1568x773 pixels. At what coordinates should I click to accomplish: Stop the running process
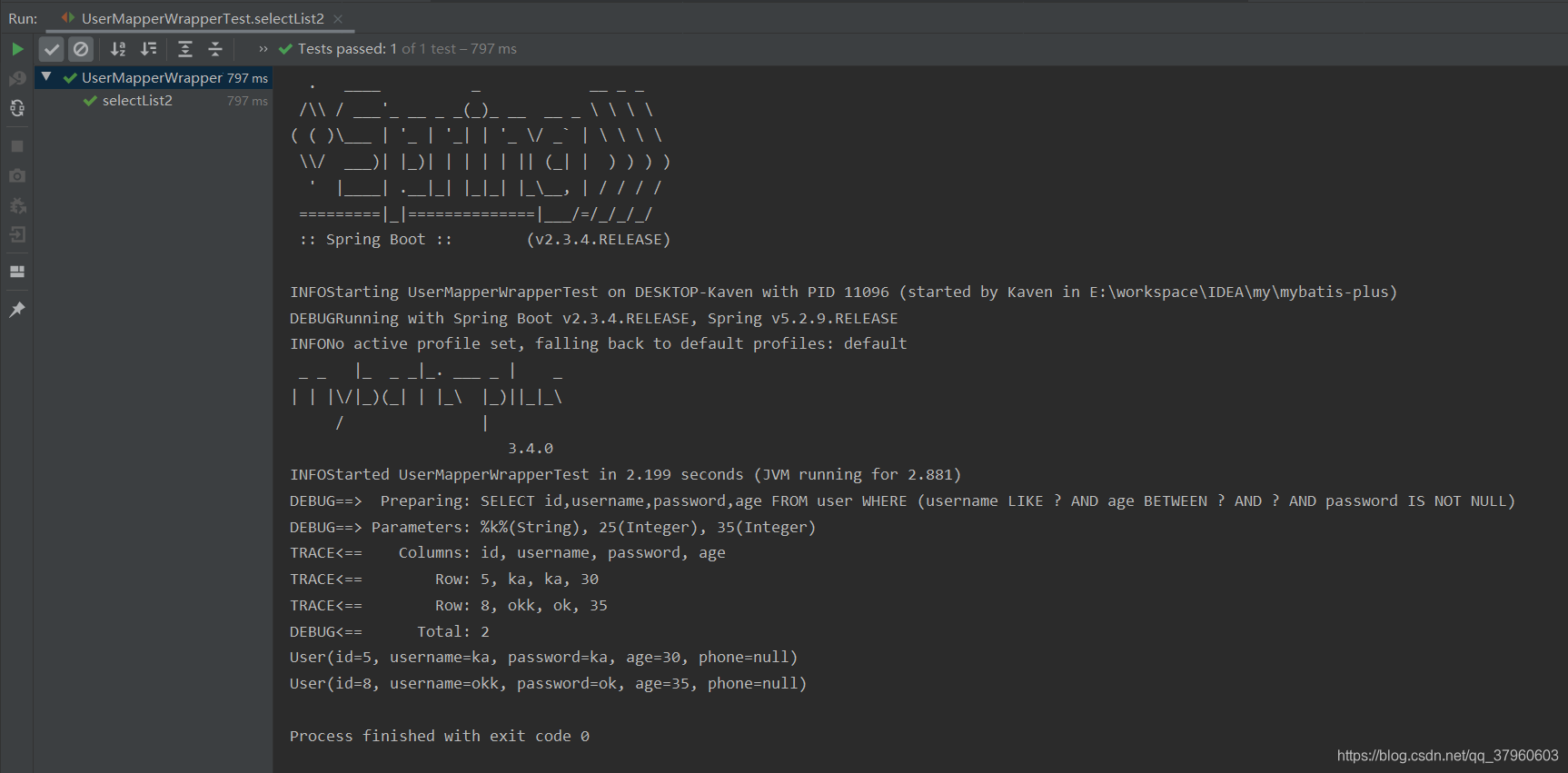[17, 146]
